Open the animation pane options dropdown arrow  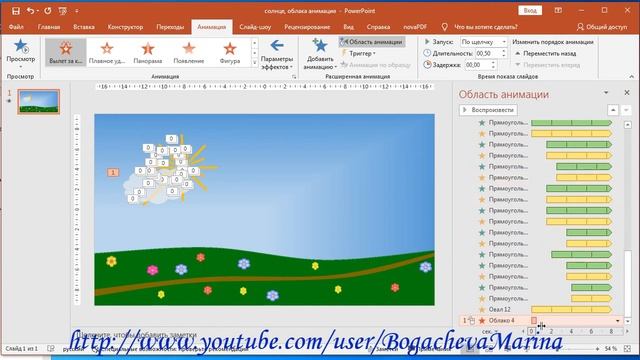tap(606, 93)
